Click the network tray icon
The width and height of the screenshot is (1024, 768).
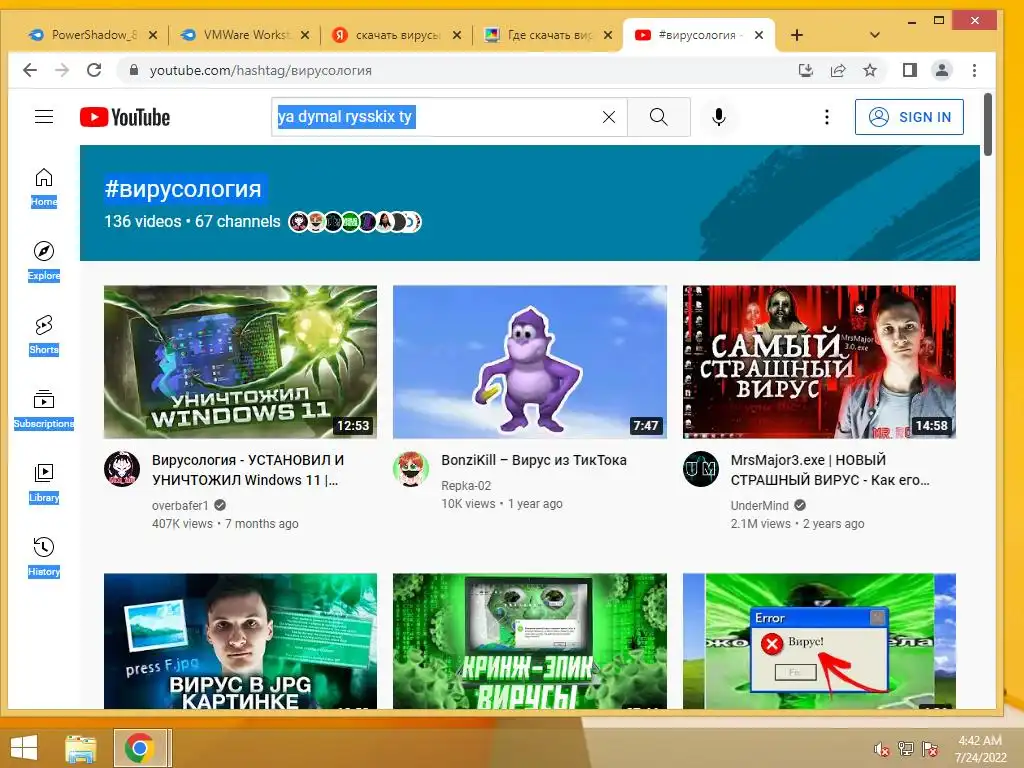pyautogui.click(x=906, y=749)
